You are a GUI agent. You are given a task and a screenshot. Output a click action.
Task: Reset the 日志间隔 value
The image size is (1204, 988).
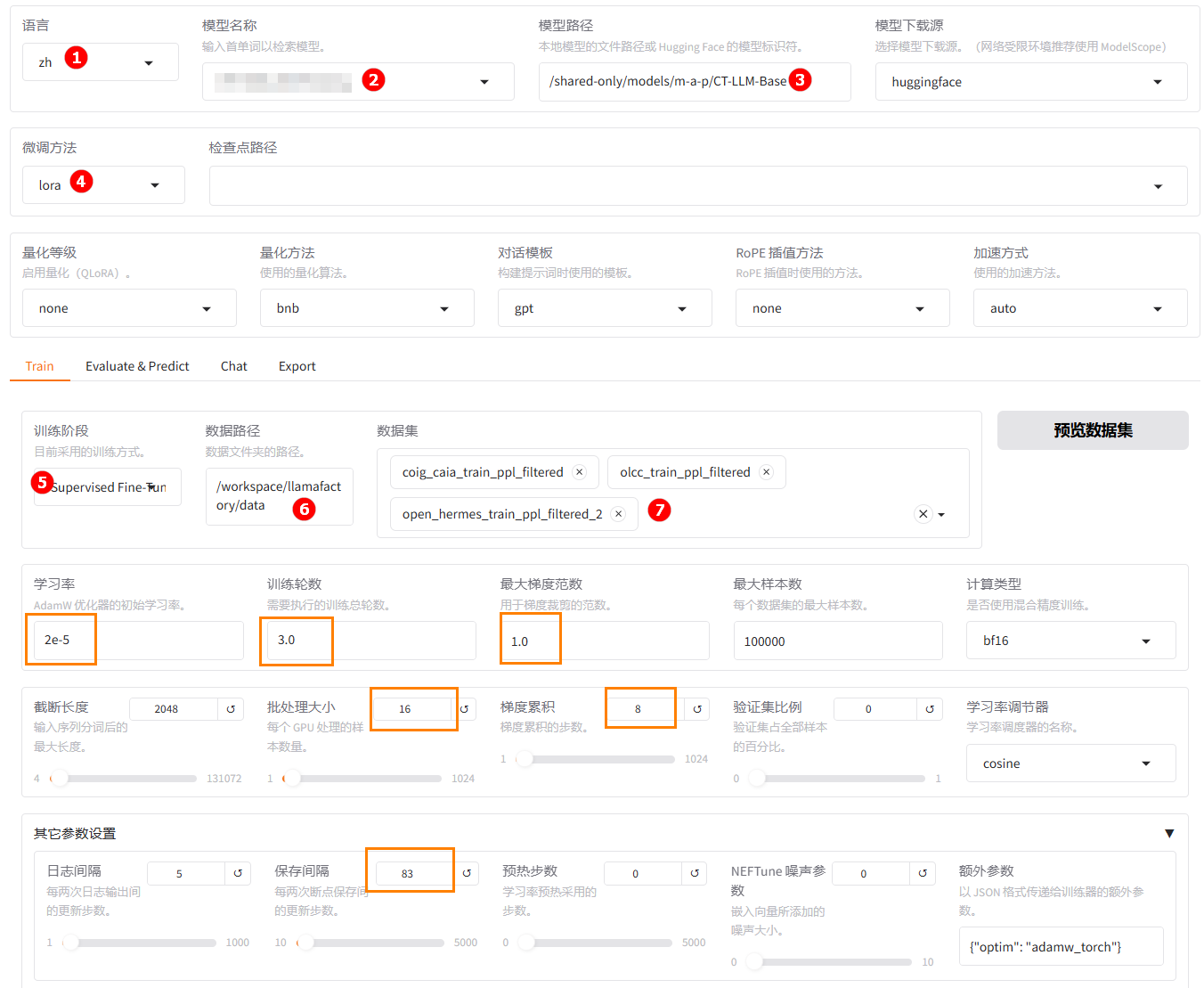238,873
